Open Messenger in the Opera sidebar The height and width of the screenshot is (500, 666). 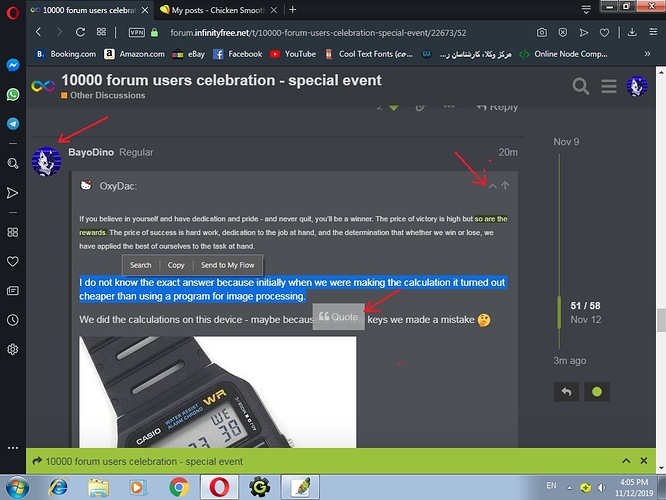(13, 65)
